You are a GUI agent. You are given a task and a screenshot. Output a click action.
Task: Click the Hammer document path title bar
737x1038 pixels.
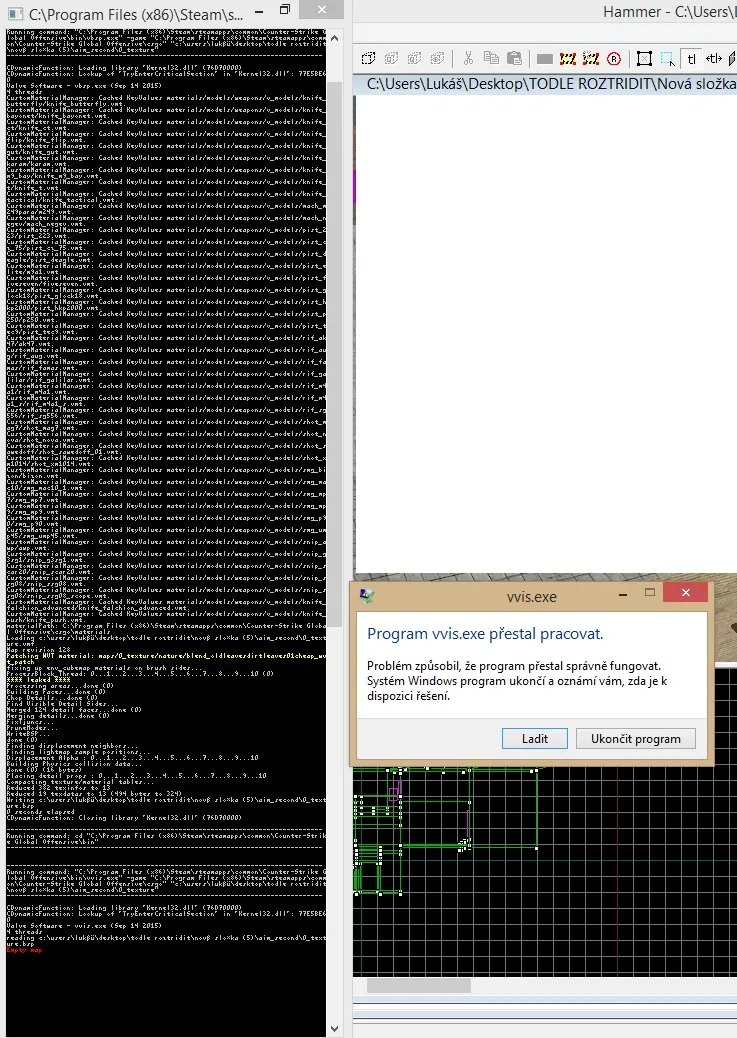545,84
